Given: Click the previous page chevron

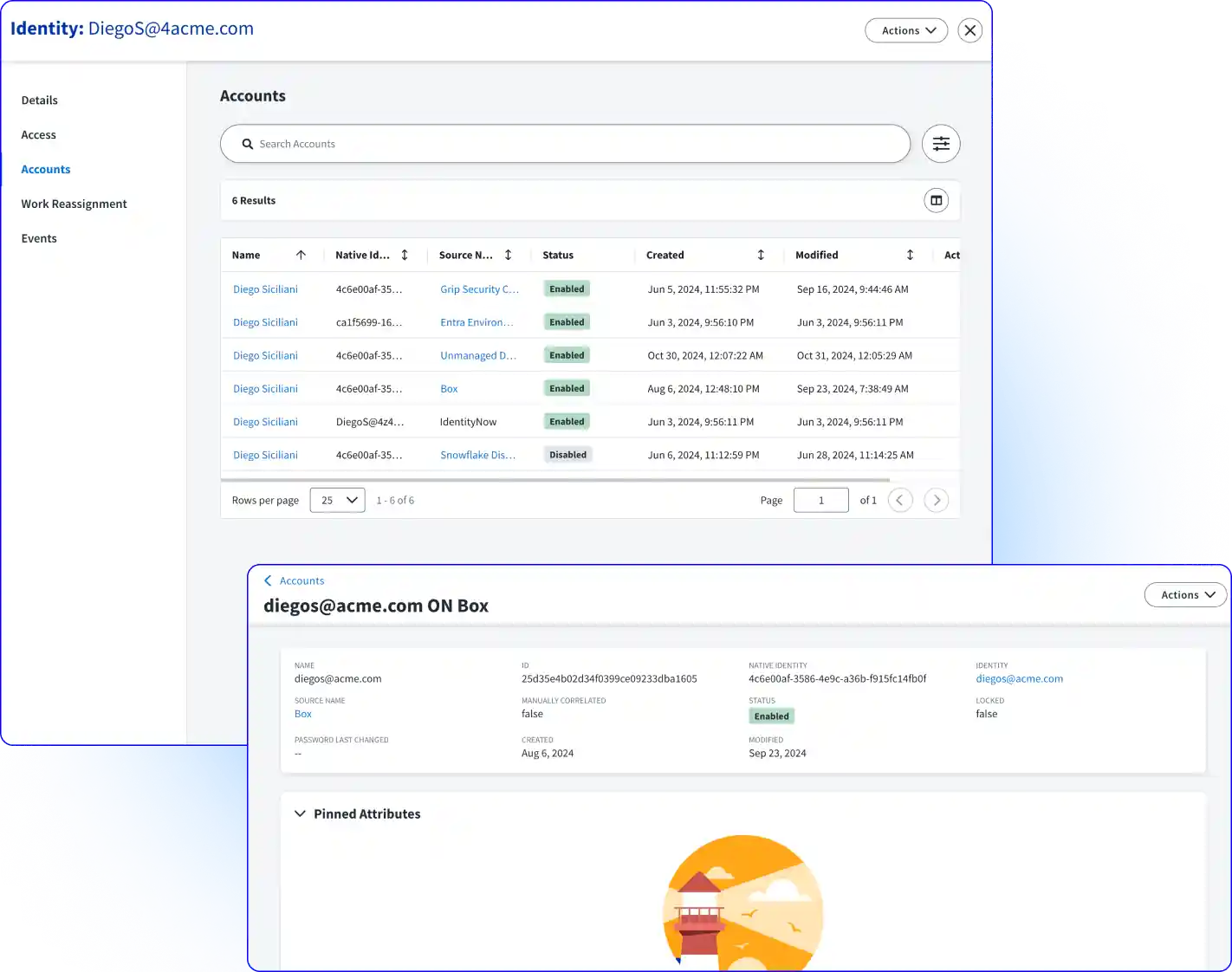Looking at the screenshot, I should 899,500.
